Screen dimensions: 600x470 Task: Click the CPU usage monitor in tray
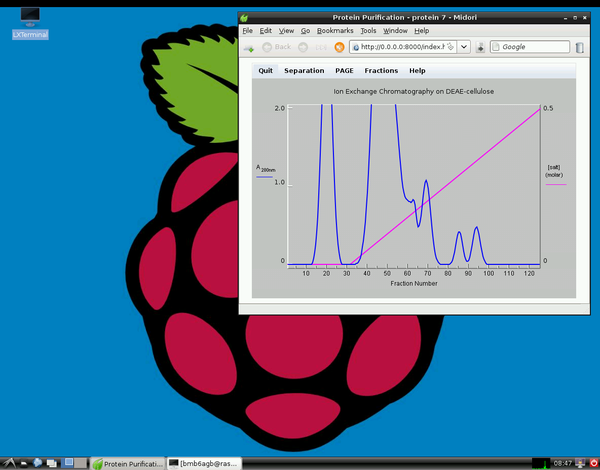(541, 463)
